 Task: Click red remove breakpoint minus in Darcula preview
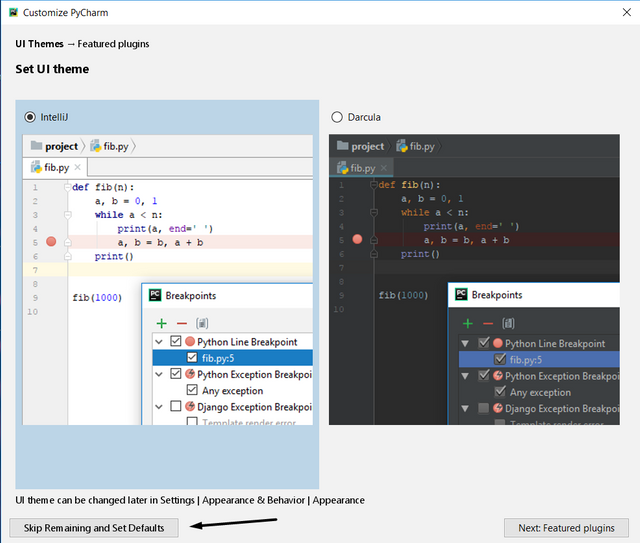point(488,323)
